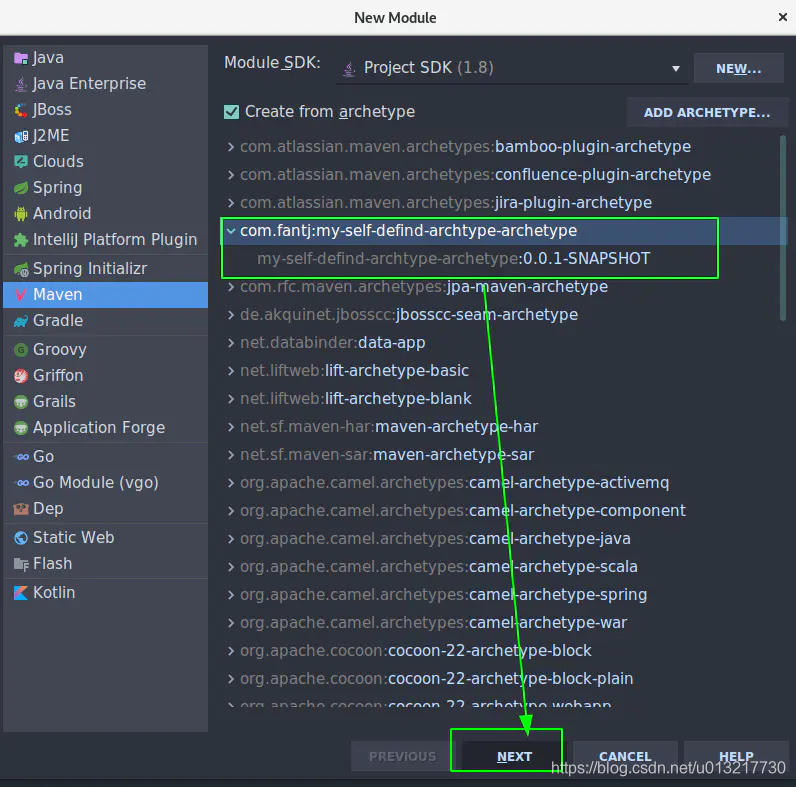Image resolution: width=796 pixels, height=787 pixels.
Task: Click the Static Web globe icon
Action: click(21, 538)
